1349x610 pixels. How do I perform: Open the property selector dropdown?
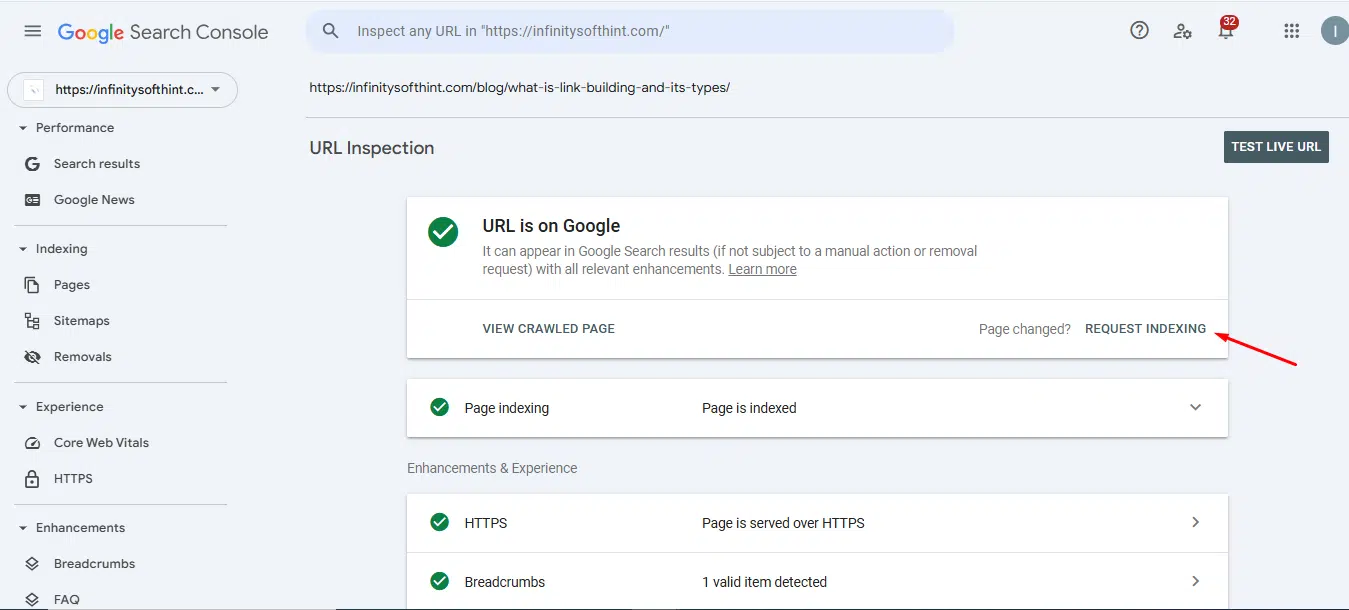(x=122, y=90)
